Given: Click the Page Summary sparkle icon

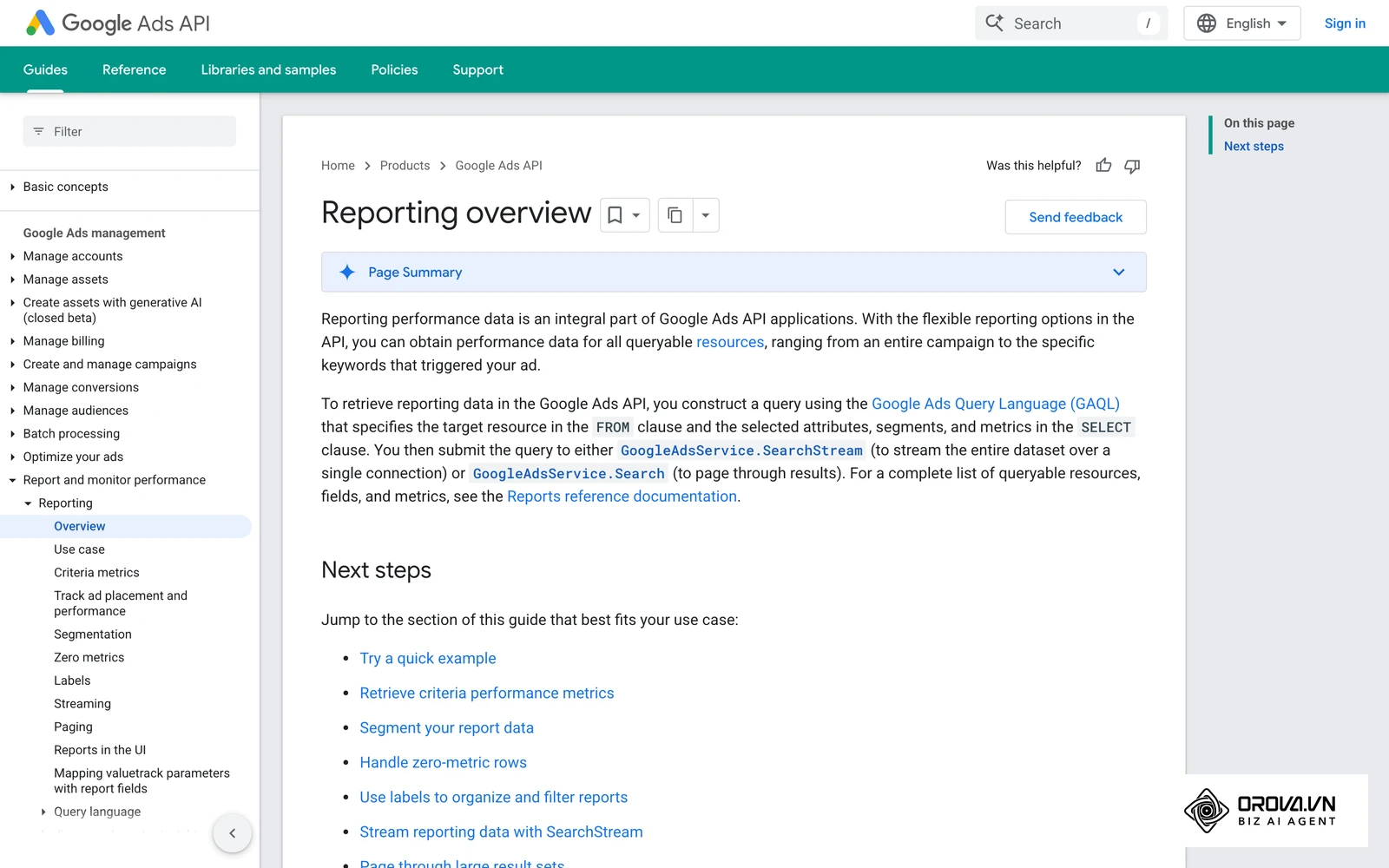Looking at the screenshot, I should point(347,272).
